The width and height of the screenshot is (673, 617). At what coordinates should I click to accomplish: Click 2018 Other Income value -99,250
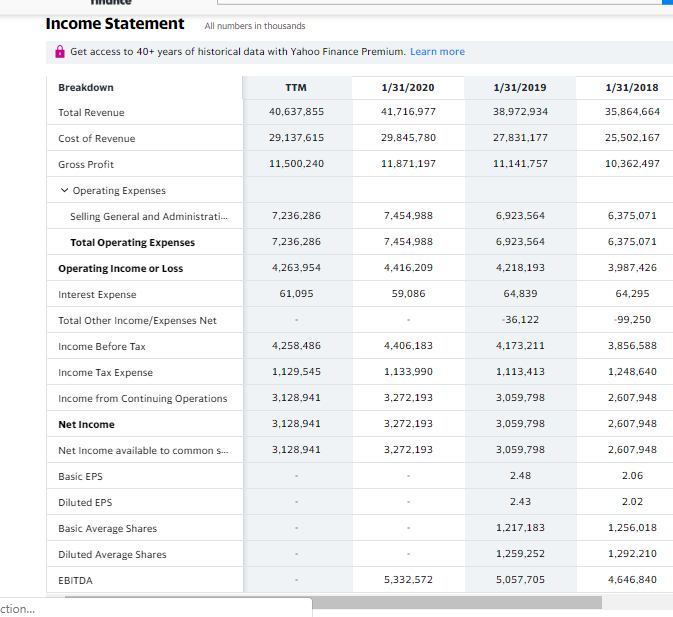(632, 320)
